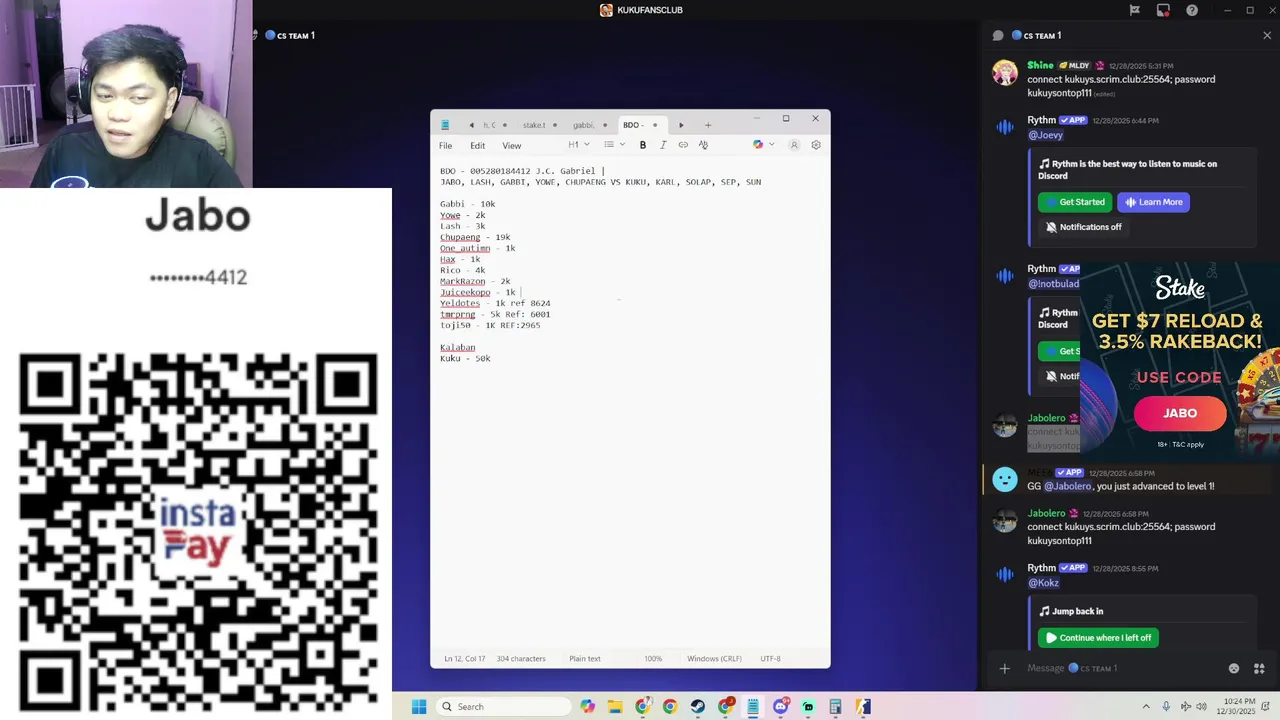Toggle bold formatting in Notepad
The width and height of the screenshot is (1280, 720).
click(643, 145)
